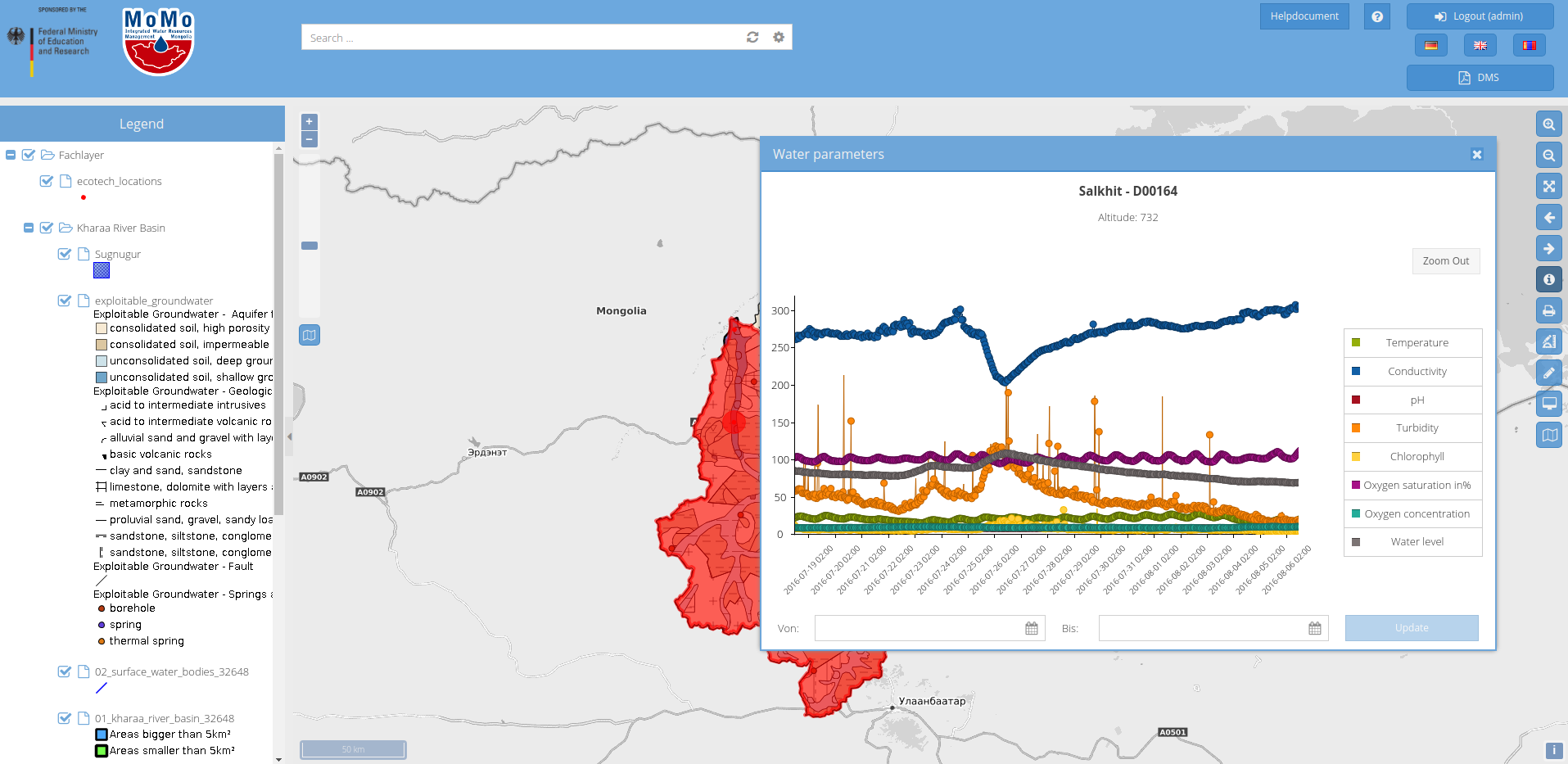This screenshot has height=764, width=1568.
Task: Open the print map tool
Action: (1548, 310)
